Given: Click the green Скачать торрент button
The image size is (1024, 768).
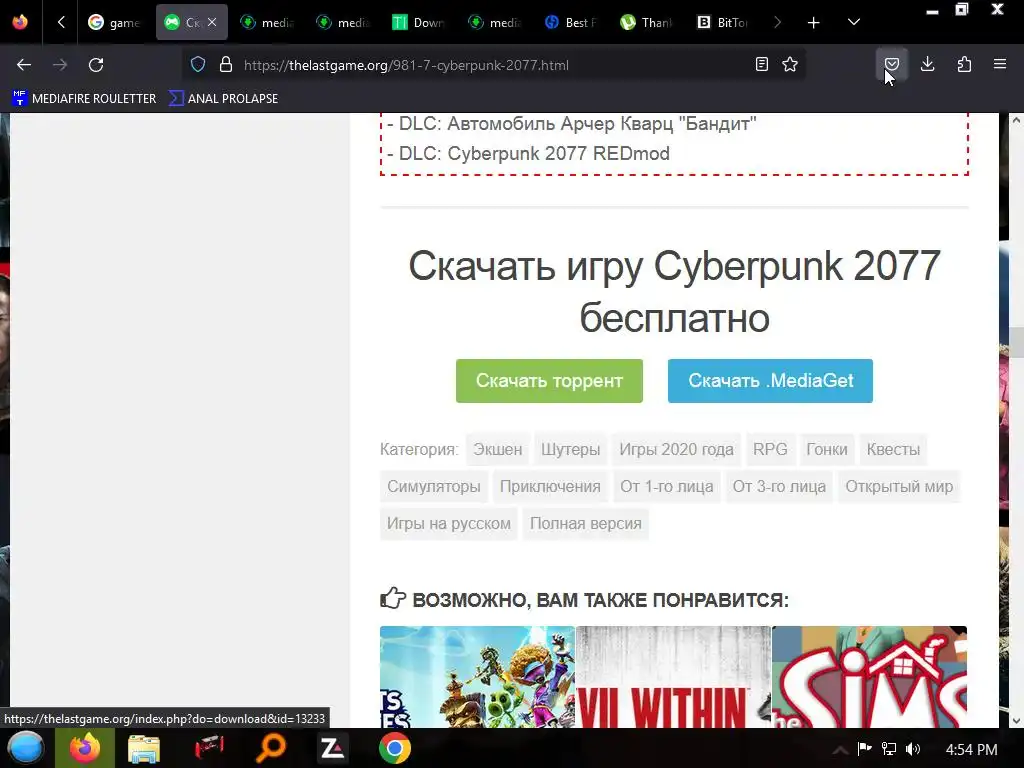Looking at the screenshot, I should 549,381.
